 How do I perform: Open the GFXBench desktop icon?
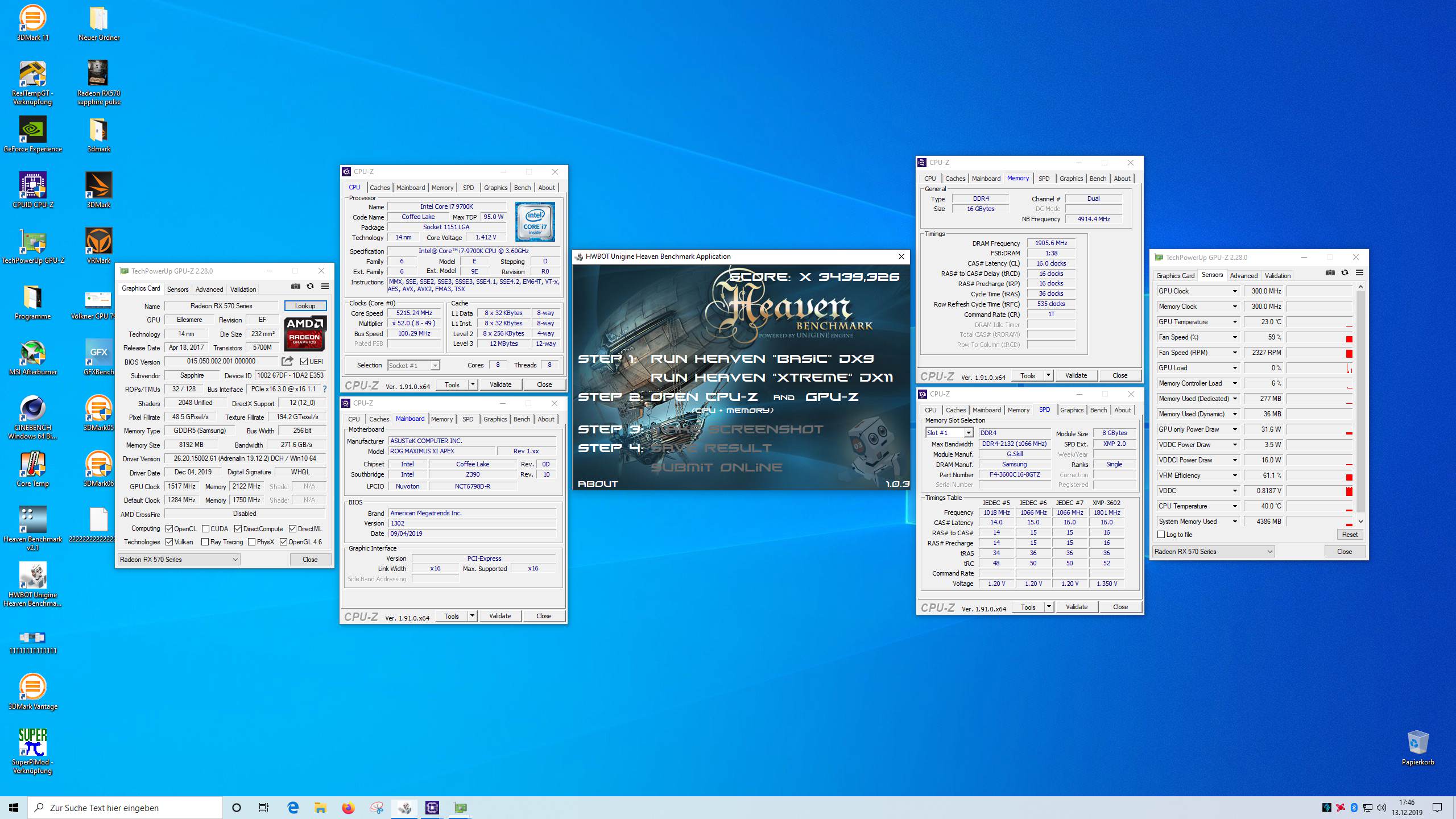click(x=99, y=358)
